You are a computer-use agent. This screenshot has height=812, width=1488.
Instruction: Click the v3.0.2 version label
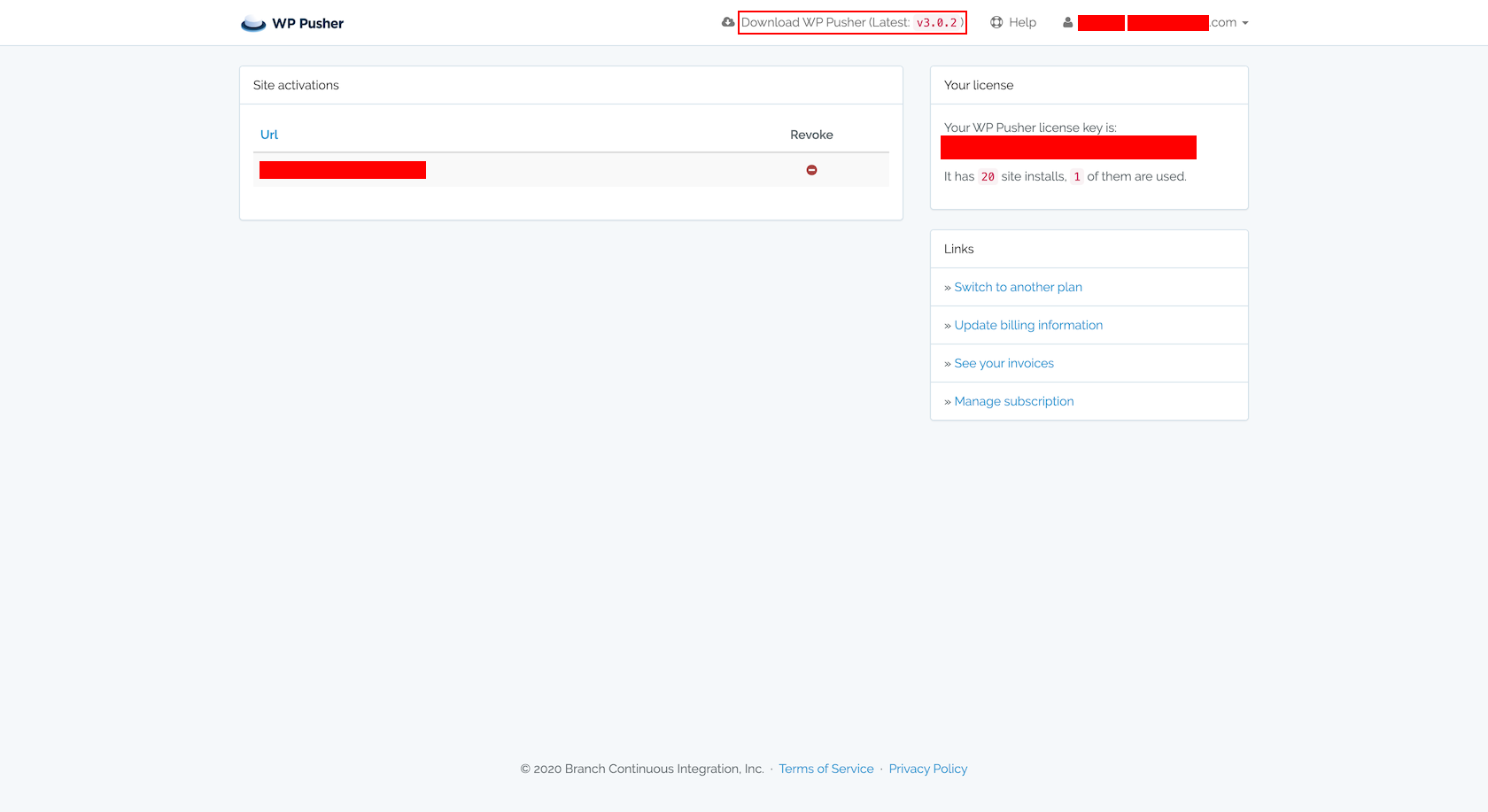pyautogui.click(x=939, y=22)
